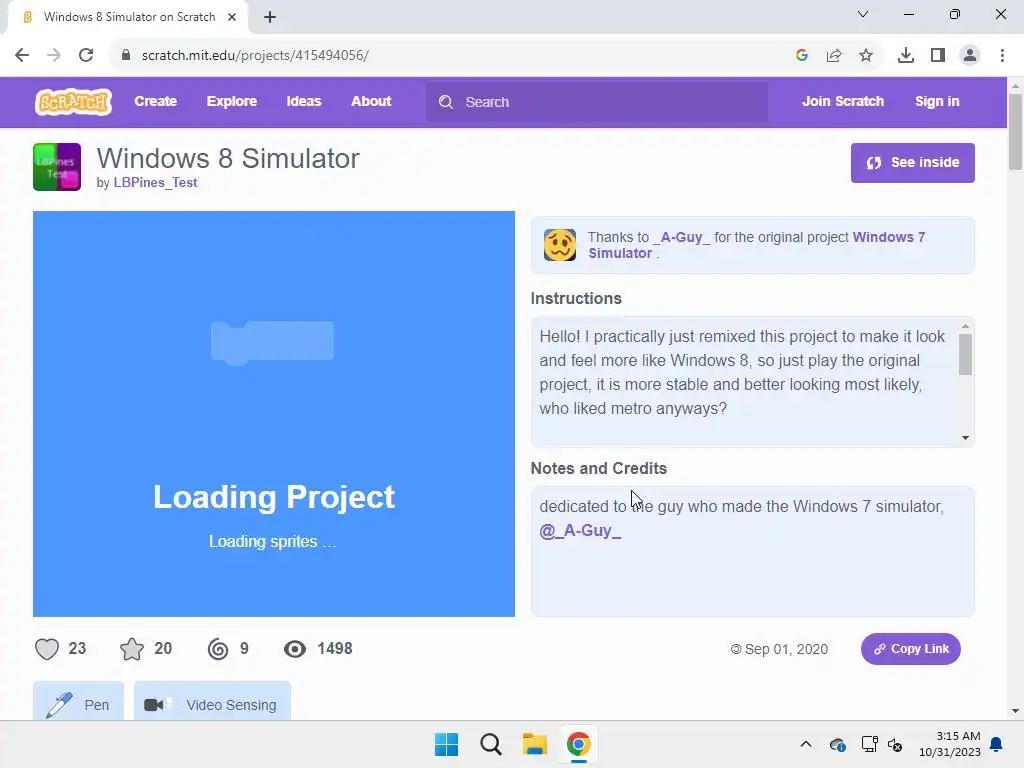Viewport: 1024px width, 768px height.
Task: Click the Video Sensing extension chip
Action: coord(212,701)
